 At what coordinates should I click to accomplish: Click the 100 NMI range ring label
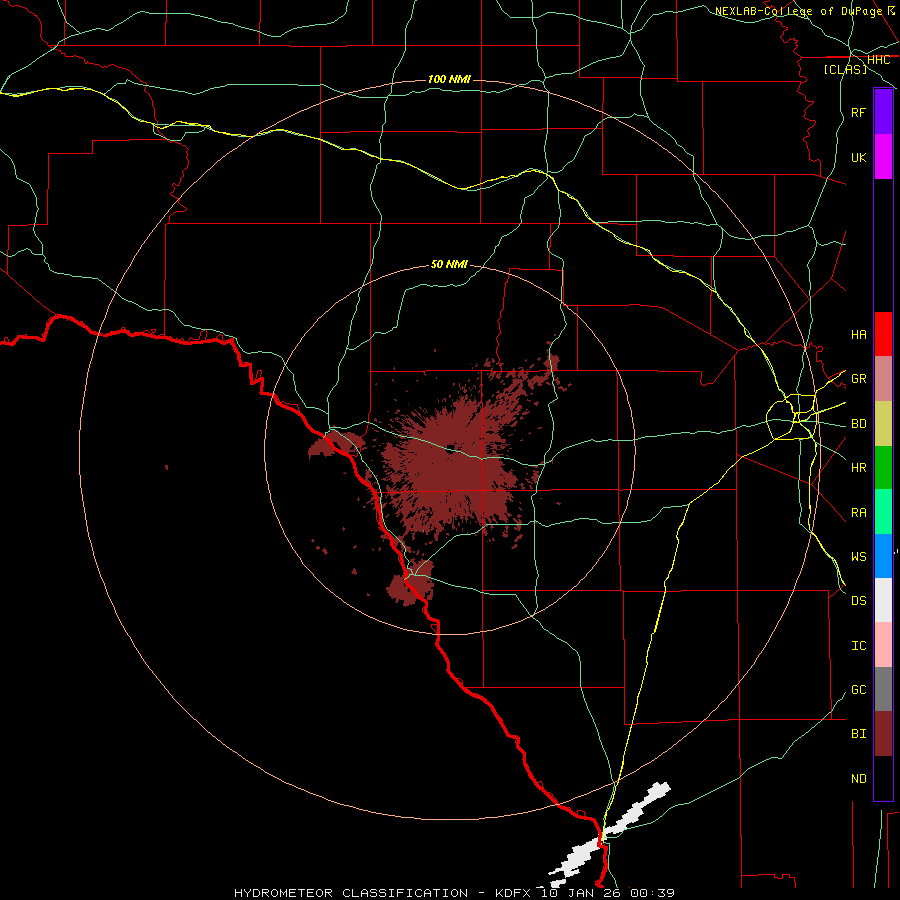coord(449,79)
